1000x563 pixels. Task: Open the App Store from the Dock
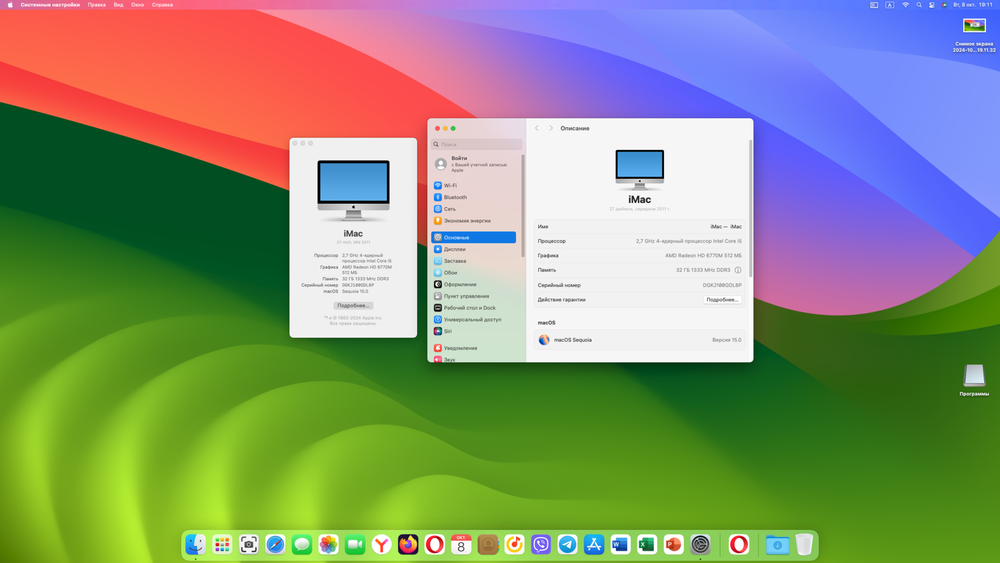[x=594, y=545]
